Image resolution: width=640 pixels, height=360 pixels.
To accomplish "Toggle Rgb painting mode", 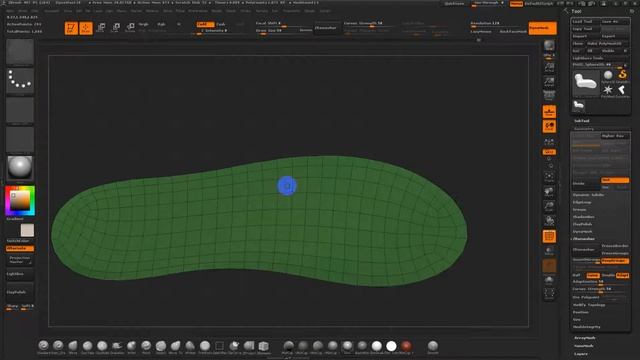I will (x=162, y=24).
